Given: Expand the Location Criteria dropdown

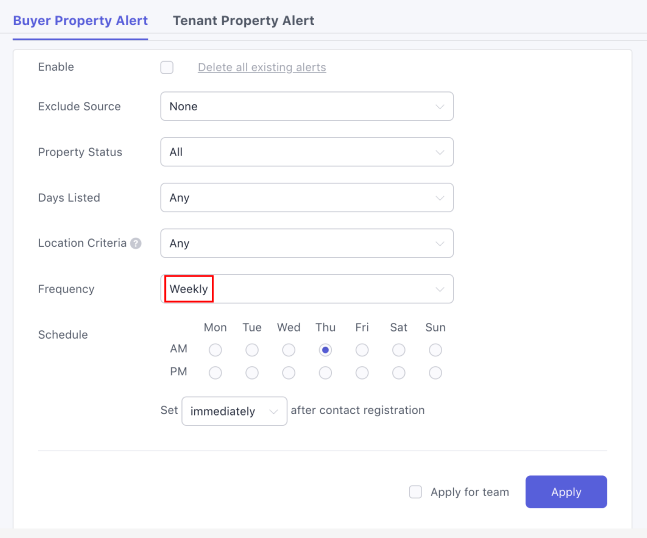Looking at the screenshot, I should 306,243.
